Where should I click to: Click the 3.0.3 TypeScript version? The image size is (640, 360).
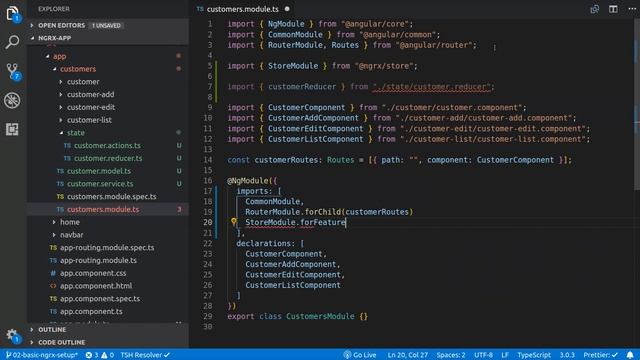click(567, 355)
